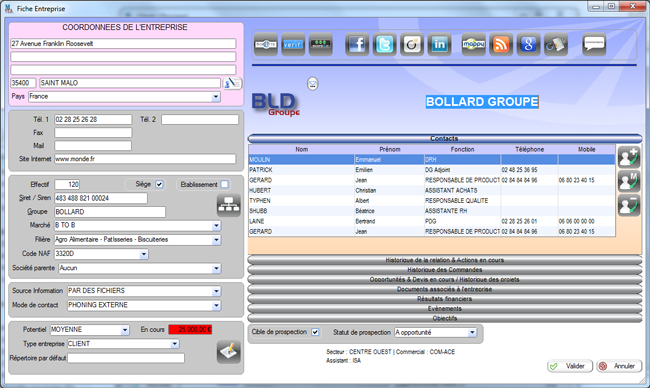The height and width of the screenshot is (388, 650).
Task: Click the small oval icon above the logo
Action: click(x=313, y=84)
